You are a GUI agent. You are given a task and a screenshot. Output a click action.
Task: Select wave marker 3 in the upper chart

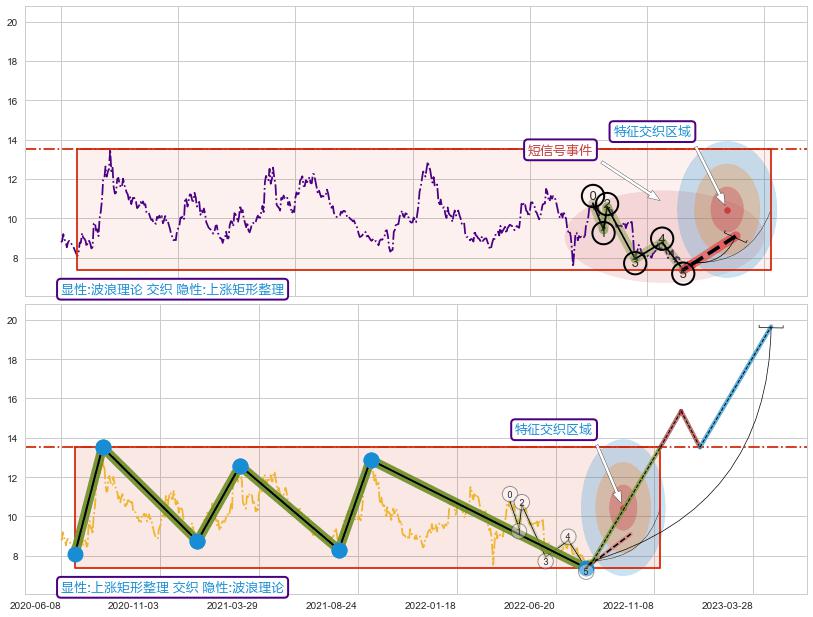[x=635, y=263]
